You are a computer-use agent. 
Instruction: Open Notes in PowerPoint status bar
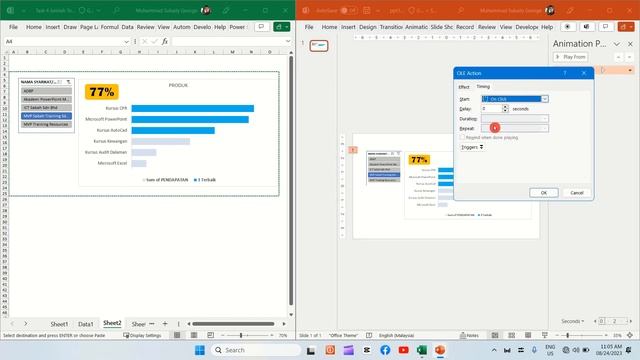click(x=469, y=335)
